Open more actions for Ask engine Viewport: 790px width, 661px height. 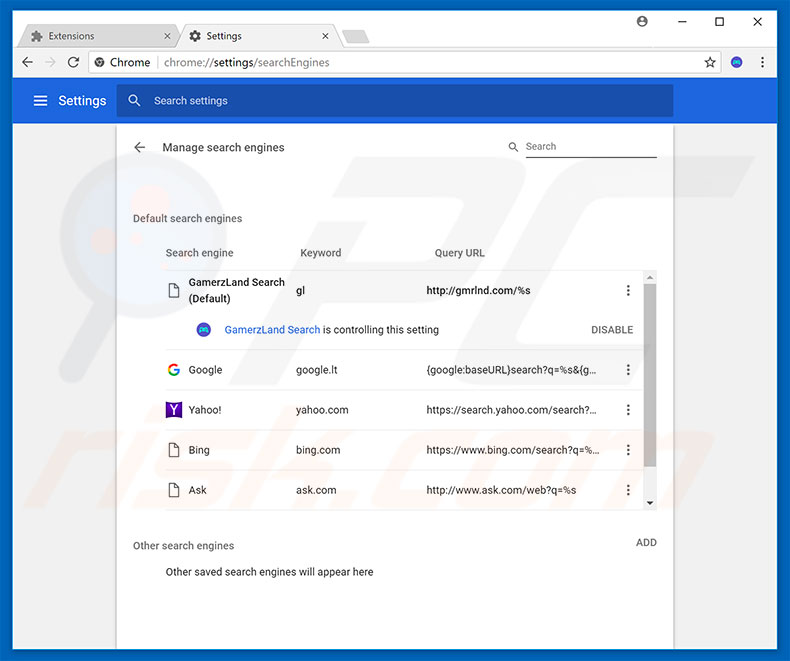coord(628,490)
